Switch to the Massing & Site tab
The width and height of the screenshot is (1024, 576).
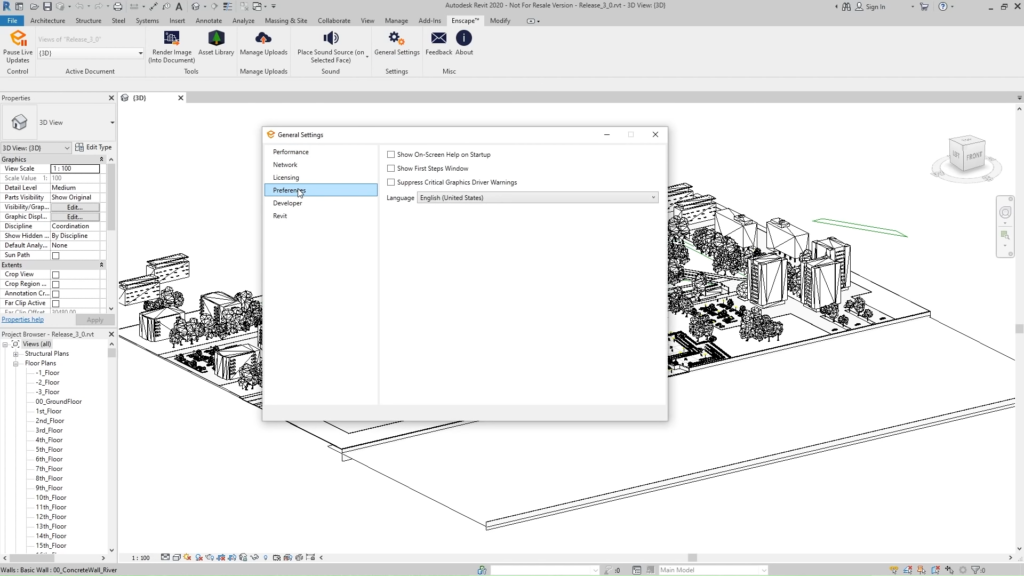tap(286, 21)
